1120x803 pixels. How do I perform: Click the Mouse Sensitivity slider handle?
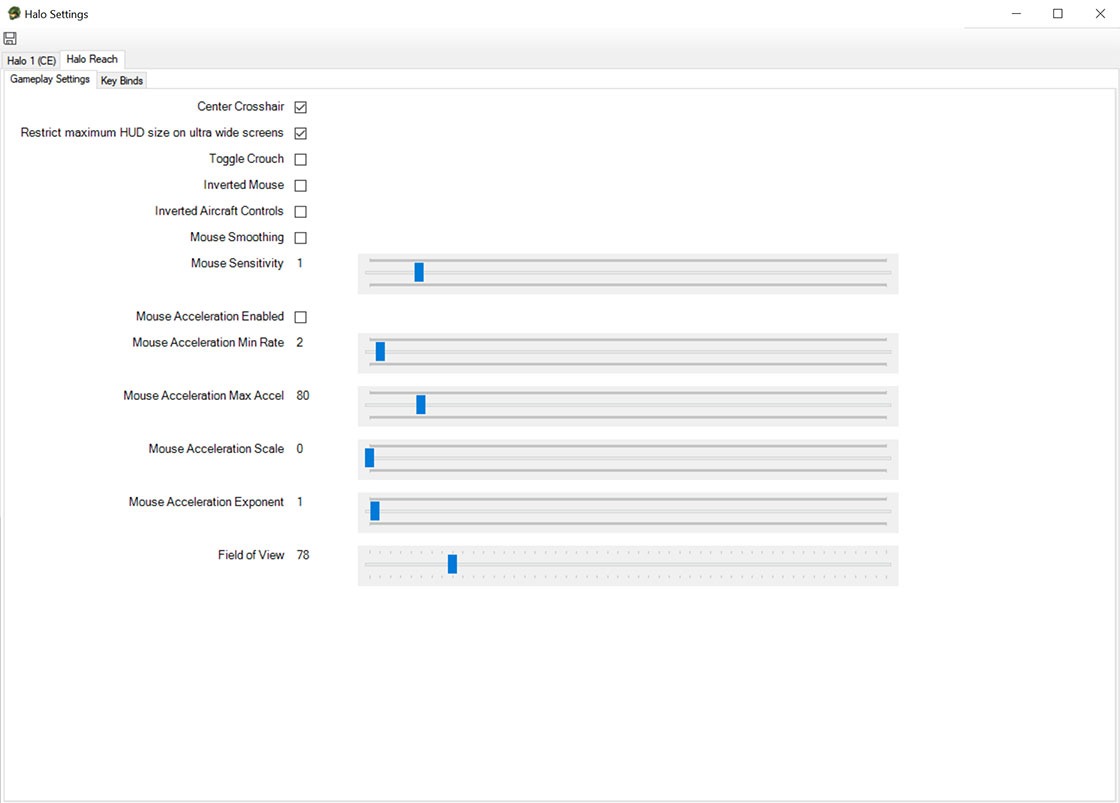(419, 272)
